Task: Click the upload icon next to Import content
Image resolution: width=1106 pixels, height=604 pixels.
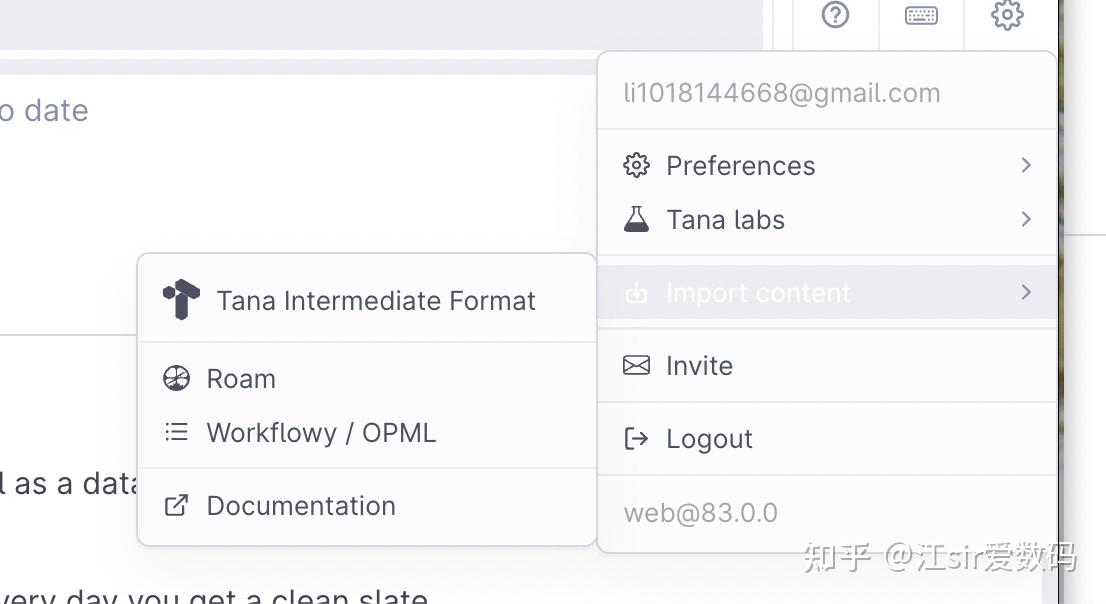Action: click(x=636, y=292)
